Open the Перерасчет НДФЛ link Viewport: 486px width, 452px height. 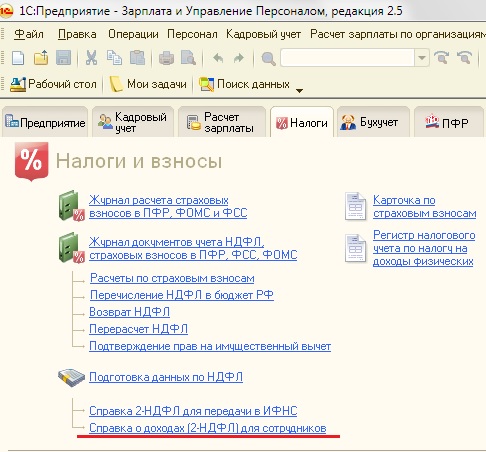coord(139,329)
